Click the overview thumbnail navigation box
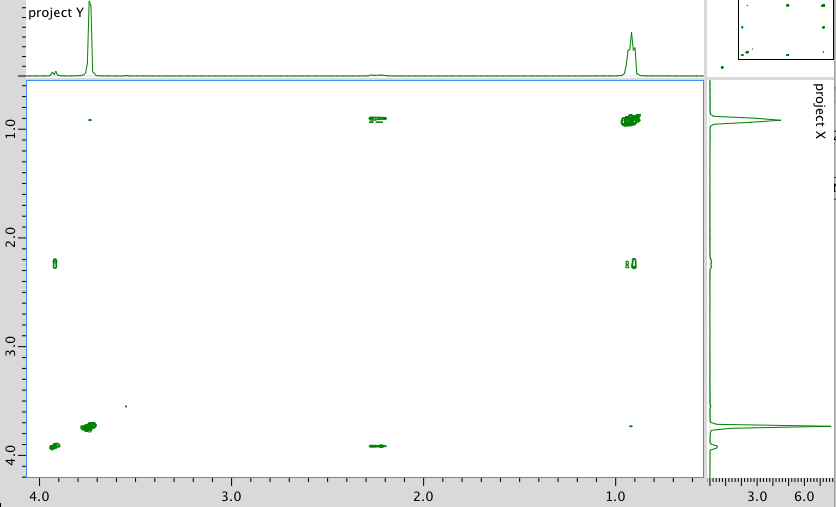 (x=784, y=29)
